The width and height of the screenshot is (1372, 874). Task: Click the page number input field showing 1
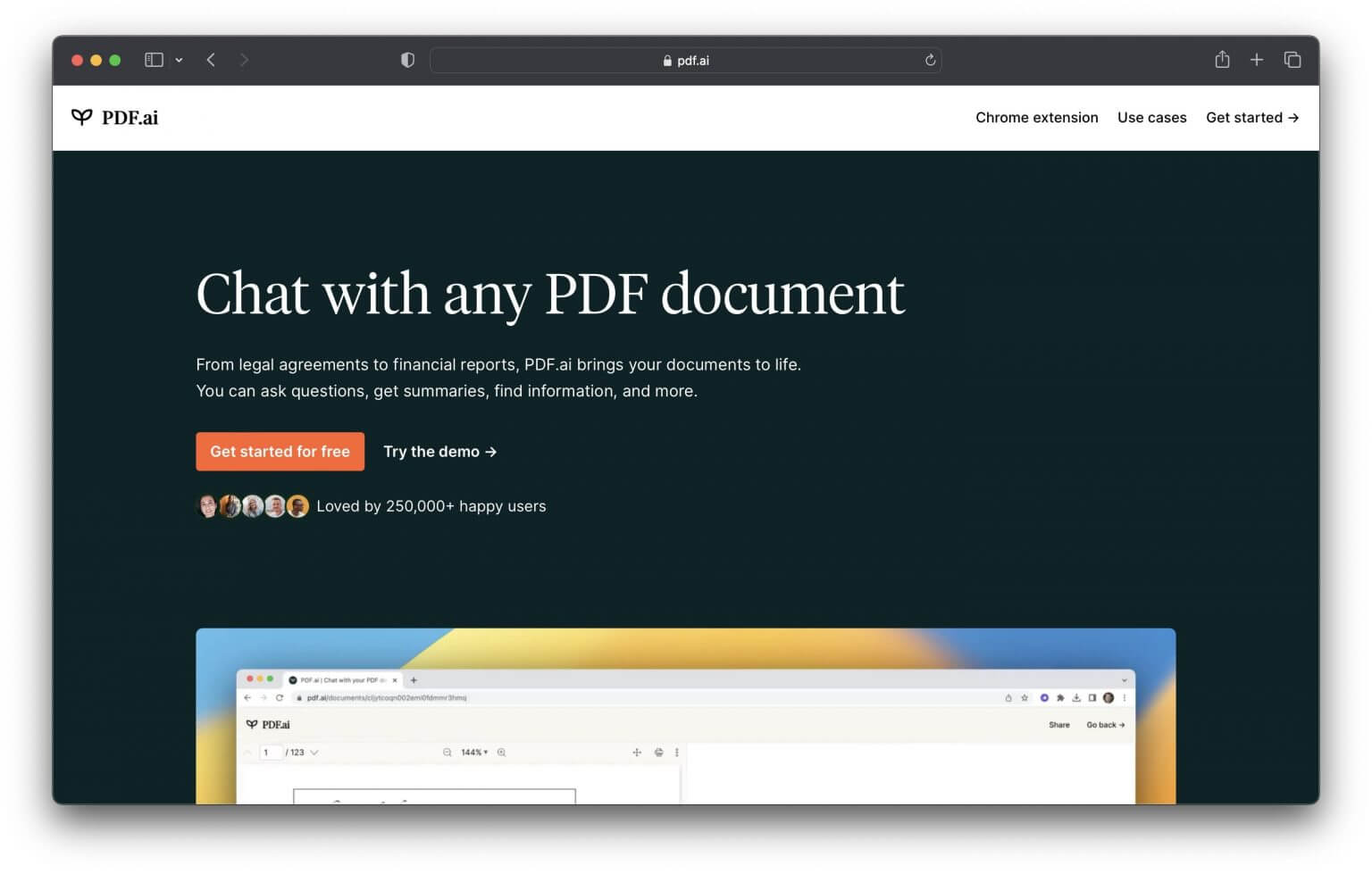pyautogui.click(x=272, y=752)
